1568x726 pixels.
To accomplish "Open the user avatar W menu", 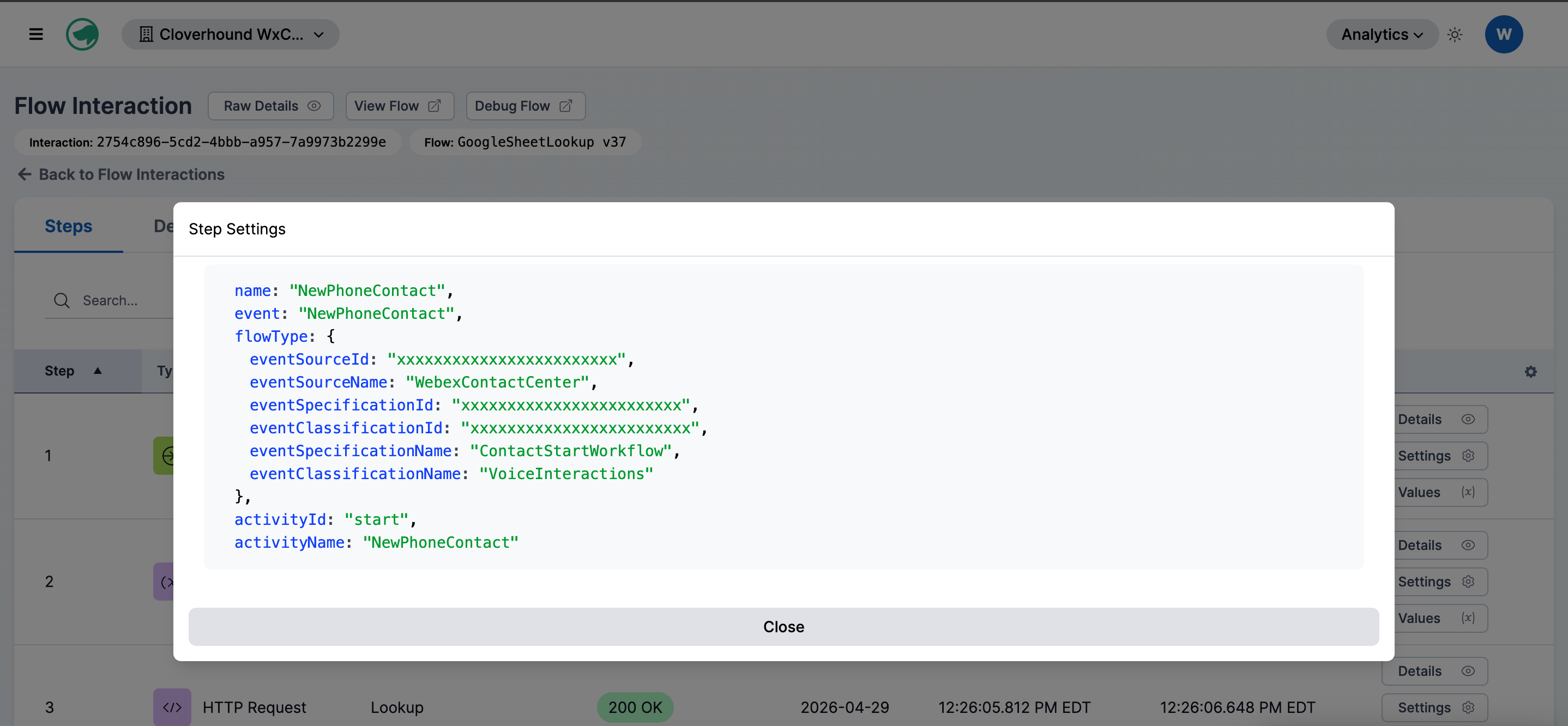I will 1504,35.
